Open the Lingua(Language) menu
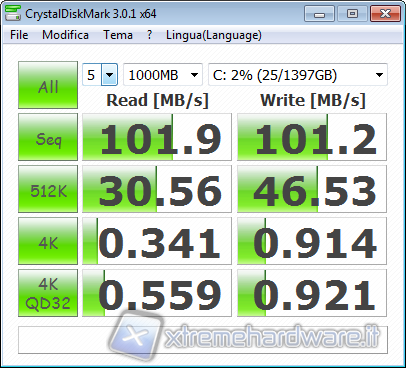This screenshot has width=406, height=368. coord(214,35)
